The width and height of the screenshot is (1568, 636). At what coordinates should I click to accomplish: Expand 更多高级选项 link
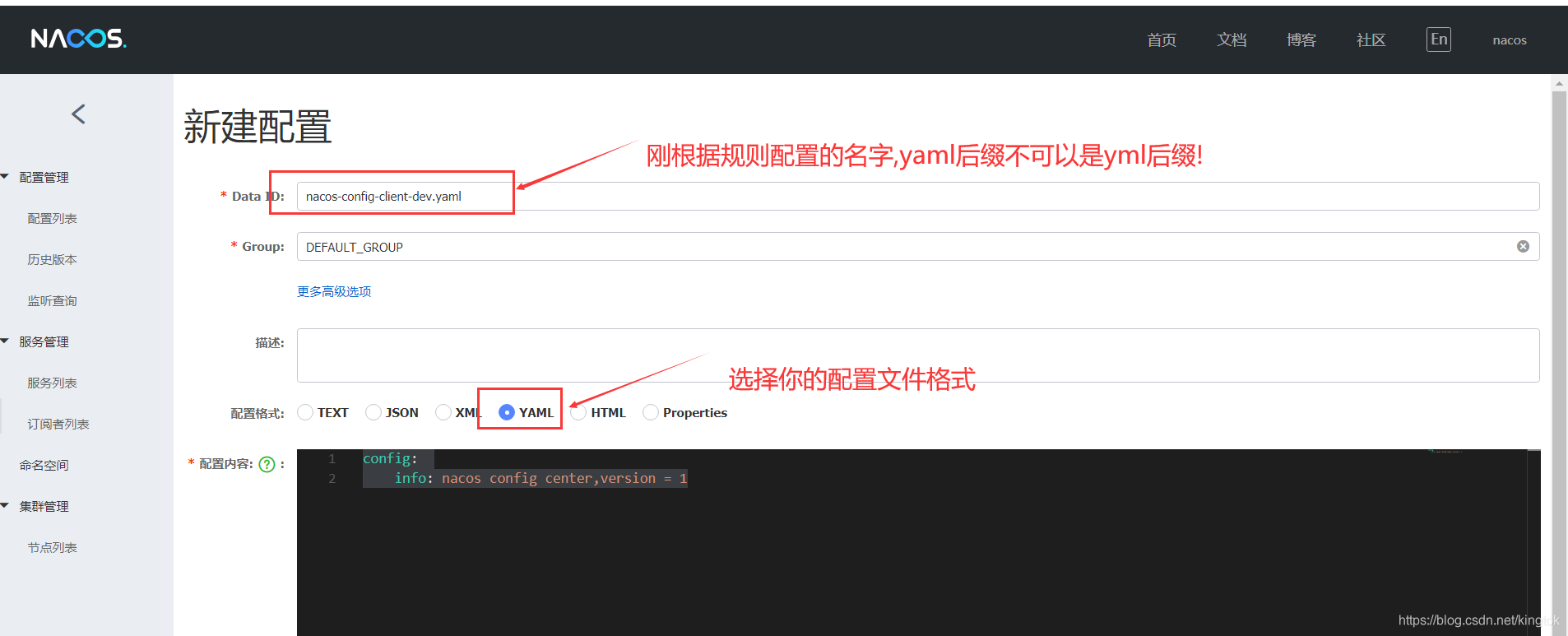[x=334, y=291]
